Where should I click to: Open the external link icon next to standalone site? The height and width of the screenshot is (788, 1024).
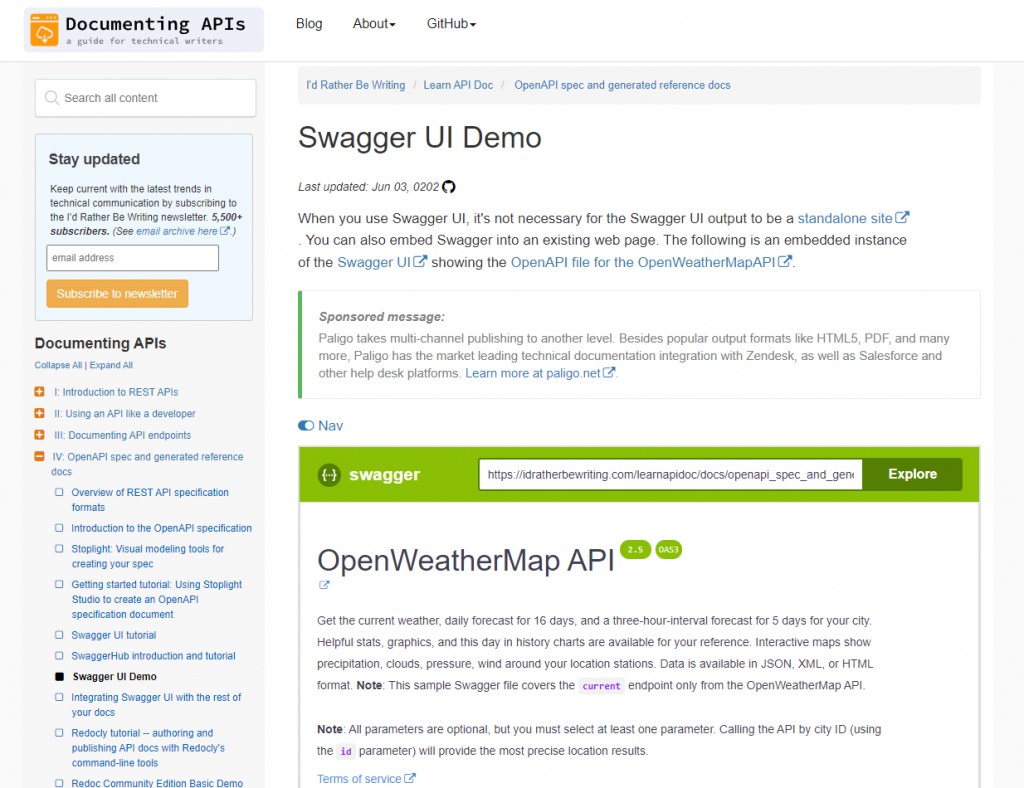point(904,217)
